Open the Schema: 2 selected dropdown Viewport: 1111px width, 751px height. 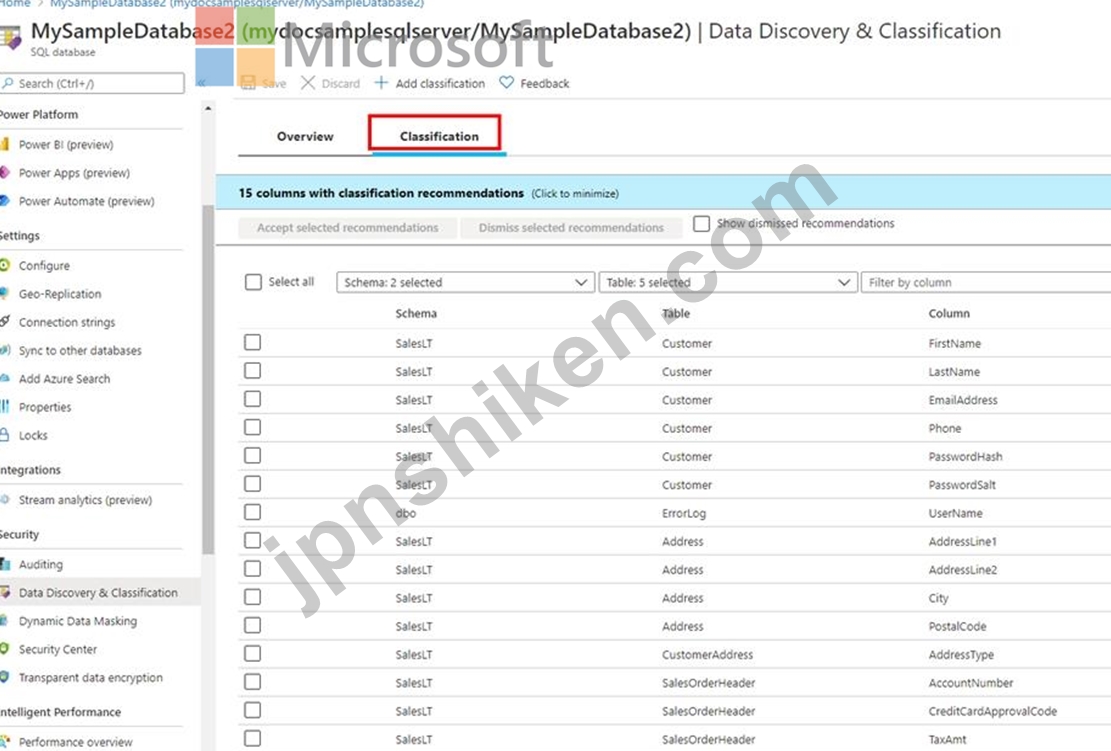tap(466, 282)
